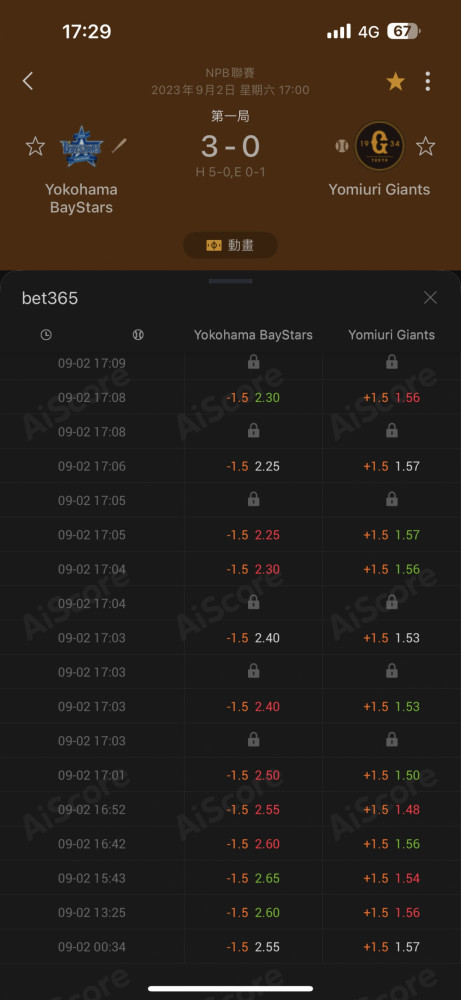Toggle favorite star beside Yokohama BayStars
Image resolution: width=461 pixels, height=1000 pixels.
[35, 146]
